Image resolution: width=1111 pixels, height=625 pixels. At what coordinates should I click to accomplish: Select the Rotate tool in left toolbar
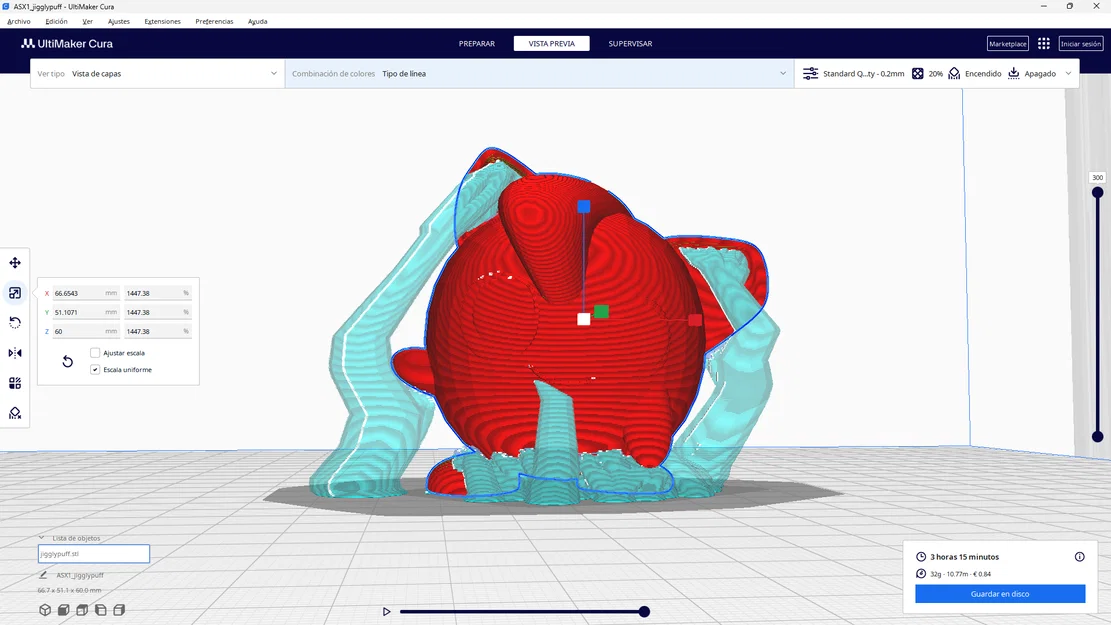point(15,322)
